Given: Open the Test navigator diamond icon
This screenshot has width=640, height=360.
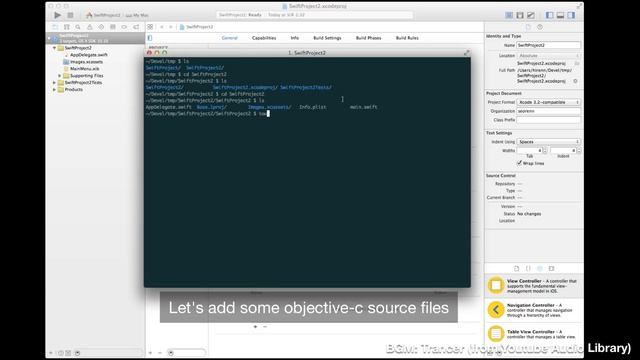Looking at the screenshot, I should click(x=101, y=27).
